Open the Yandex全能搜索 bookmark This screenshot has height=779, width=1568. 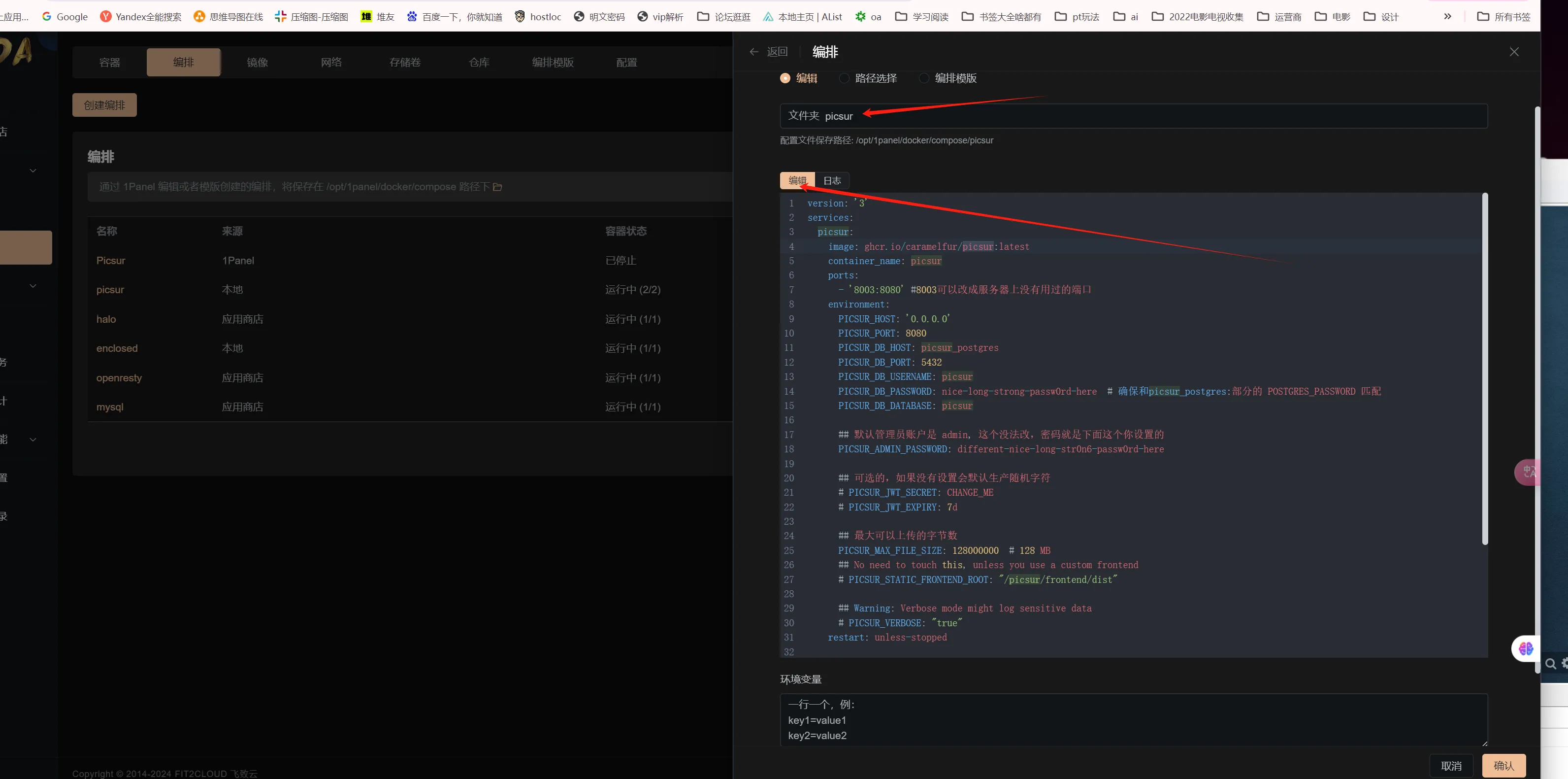point(141,16)
